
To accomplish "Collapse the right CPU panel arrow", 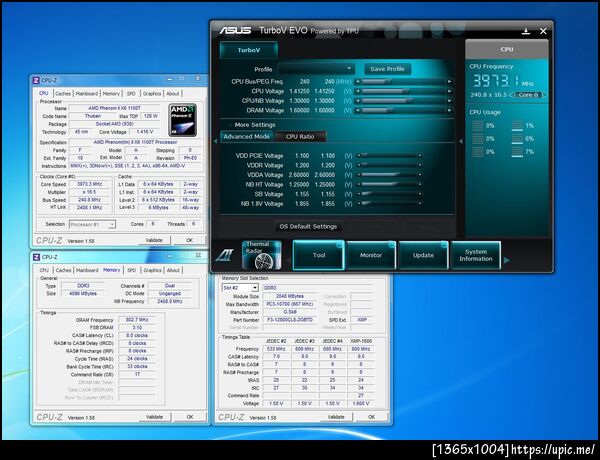I will pyautogui.click(x=461, y=141).
